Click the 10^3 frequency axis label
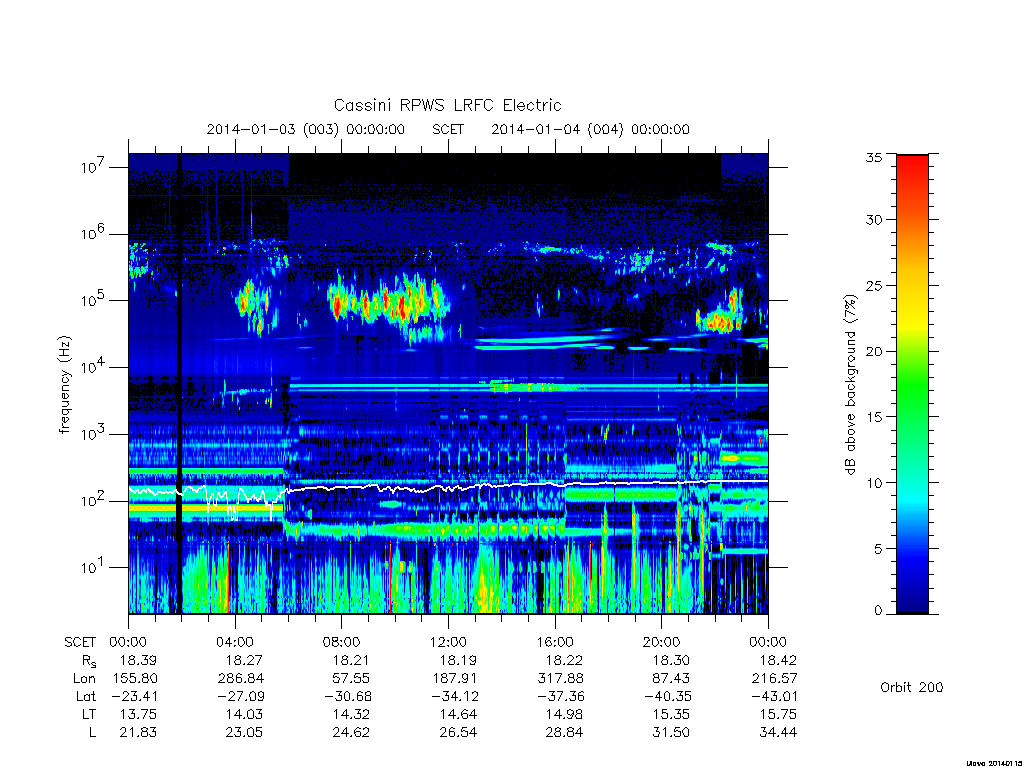Screen dimensions: 1024x768 (x=93, y=433)
